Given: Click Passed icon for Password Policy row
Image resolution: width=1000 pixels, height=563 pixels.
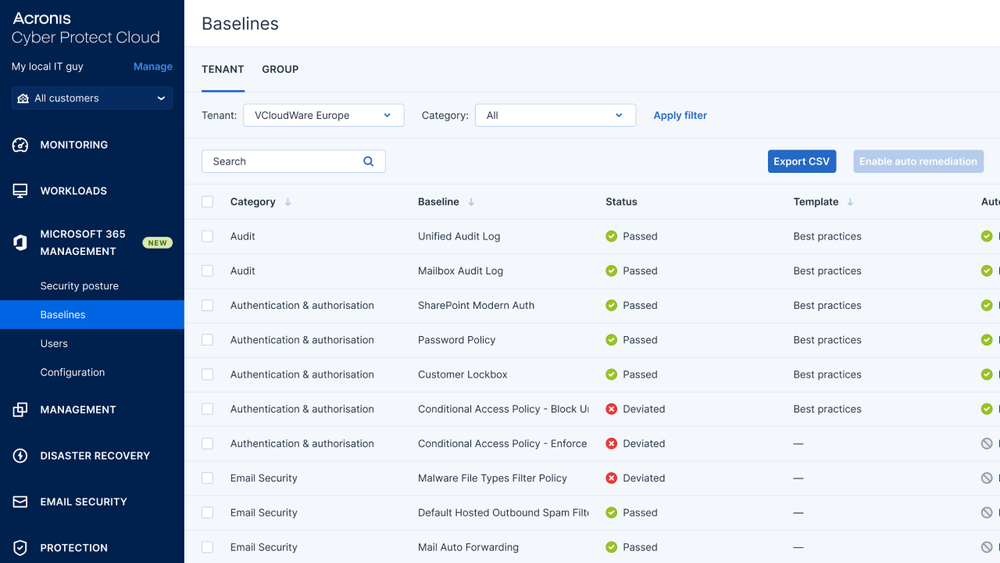Looking at the screenshot, I should coord(611,340).
